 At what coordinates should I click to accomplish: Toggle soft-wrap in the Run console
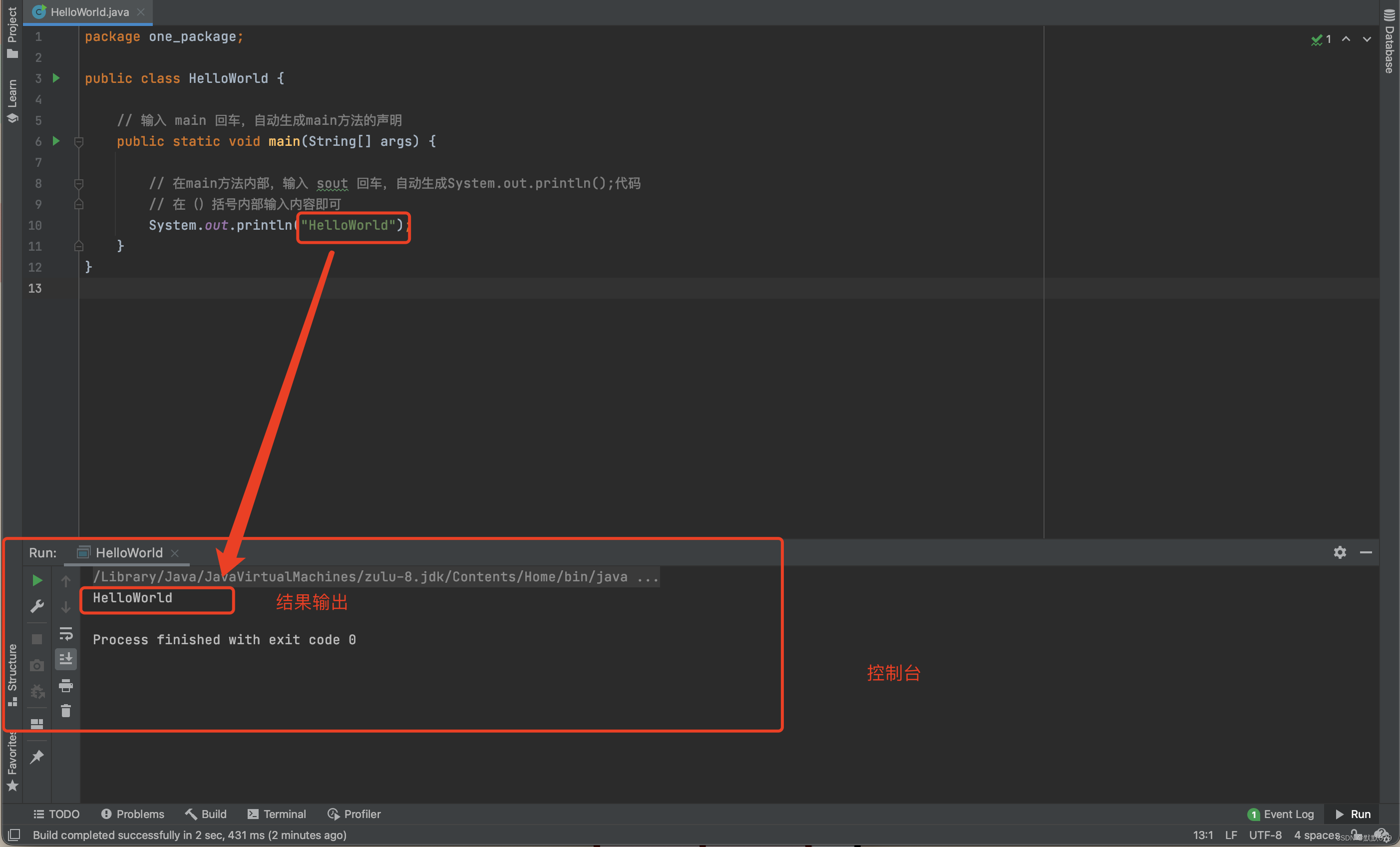(x=66, y=634)
